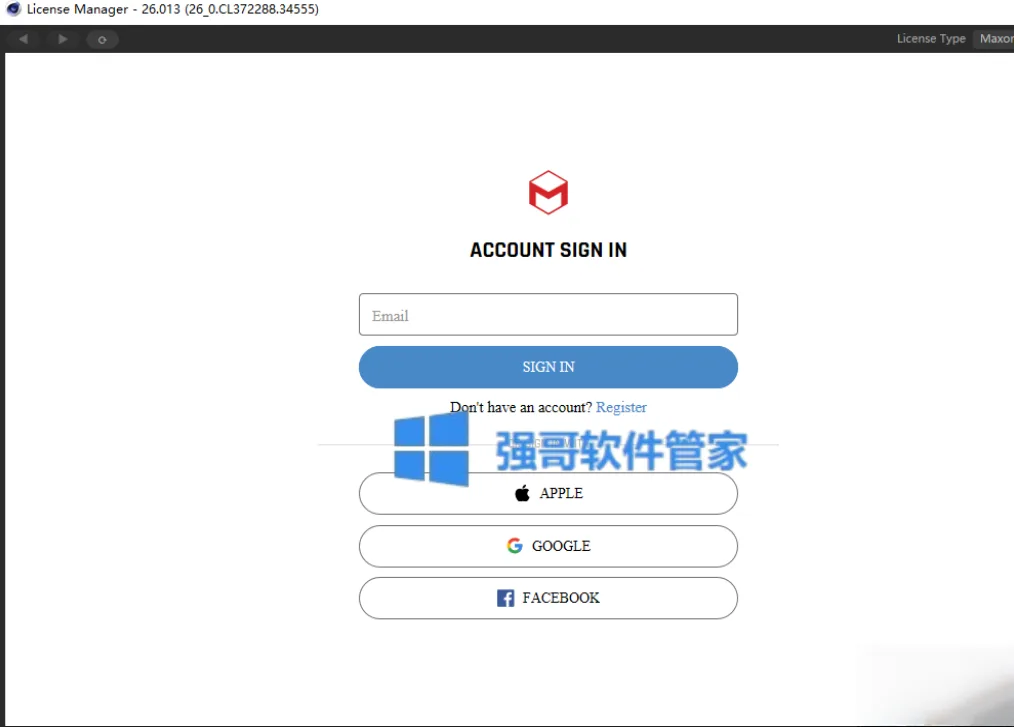1014x727 pixels.
Task: Click the ACCOUNT SIGN IN heading
Action: (x=548, y=250)
